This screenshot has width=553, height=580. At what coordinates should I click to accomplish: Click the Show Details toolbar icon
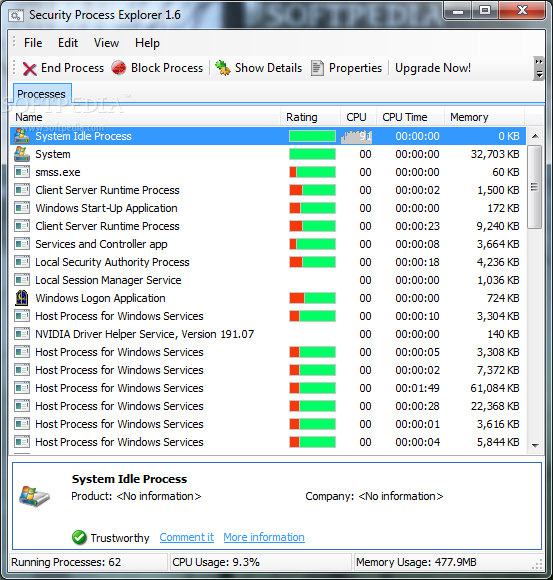(223, 68)
